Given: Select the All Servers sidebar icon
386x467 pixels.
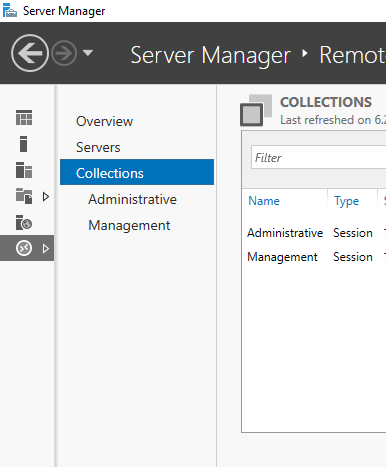Looking at the screenshot, I should click(24, 170).
